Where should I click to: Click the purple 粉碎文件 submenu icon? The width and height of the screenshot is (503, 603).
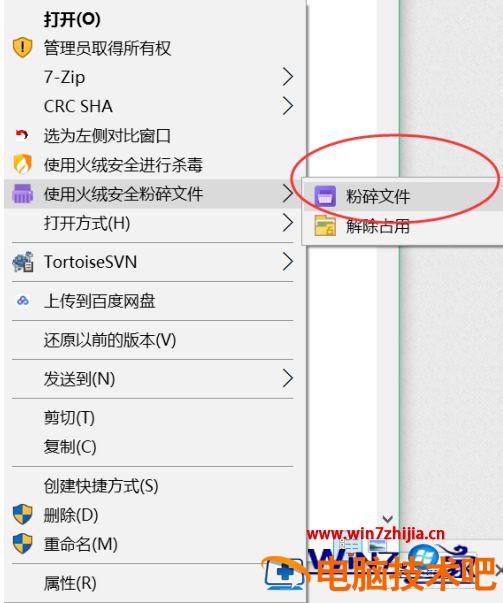(325, 196)
